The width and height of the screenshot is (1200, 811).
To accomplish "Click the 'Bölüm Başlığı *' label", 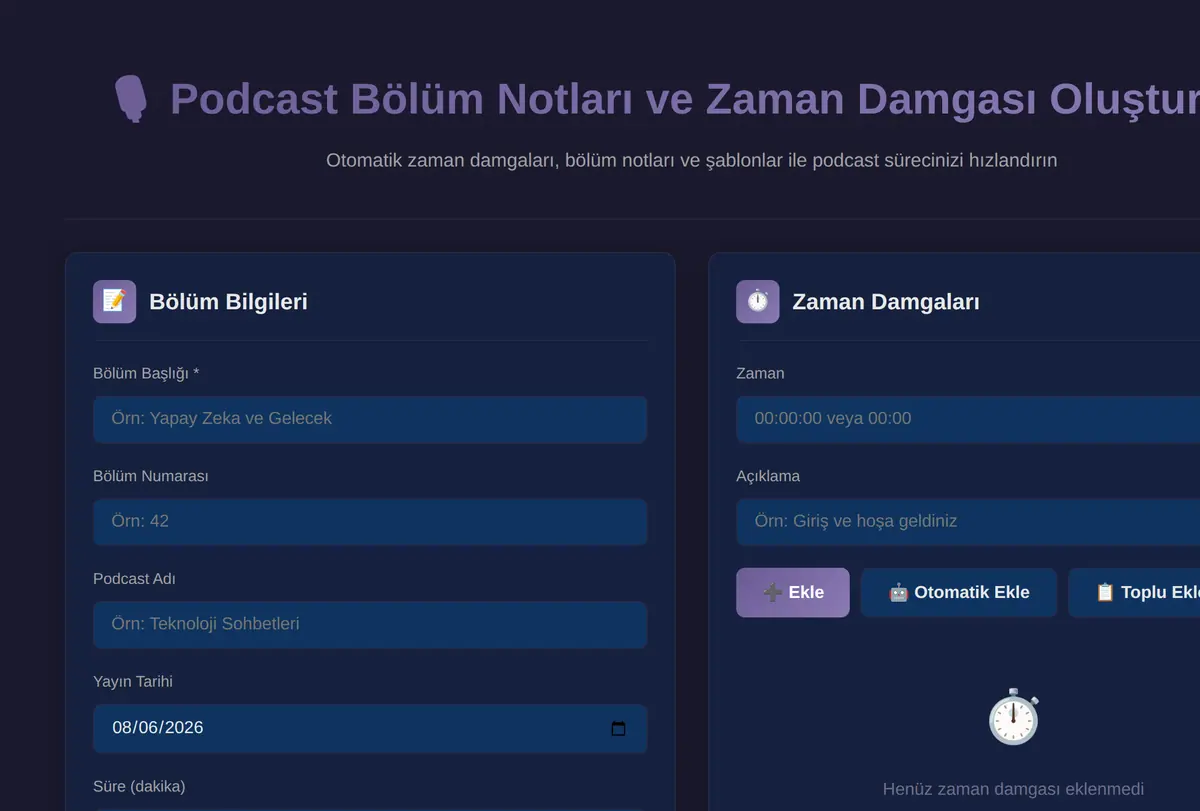I will coord(146,373).
